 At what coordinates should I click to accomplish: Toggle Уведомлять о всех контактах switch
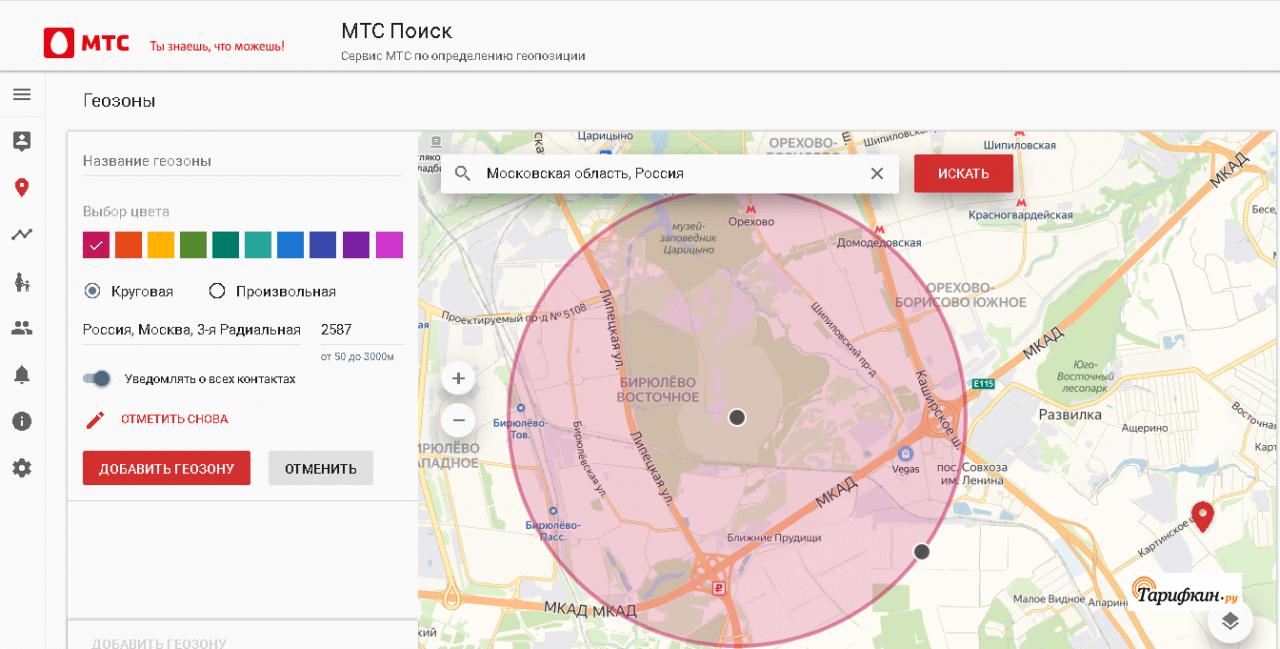[x=97, y=379]
